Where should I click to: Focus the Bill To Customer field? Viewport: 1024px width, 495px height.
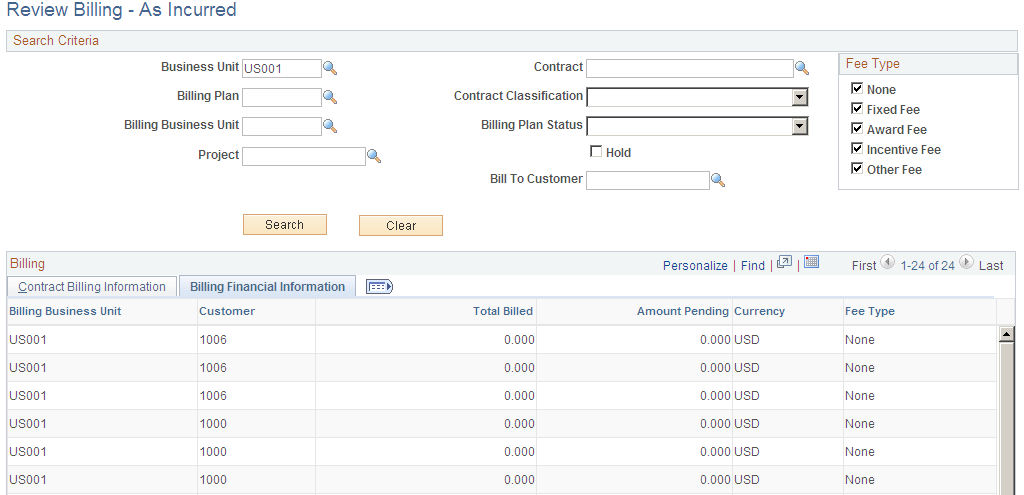[x=647, y=180]
